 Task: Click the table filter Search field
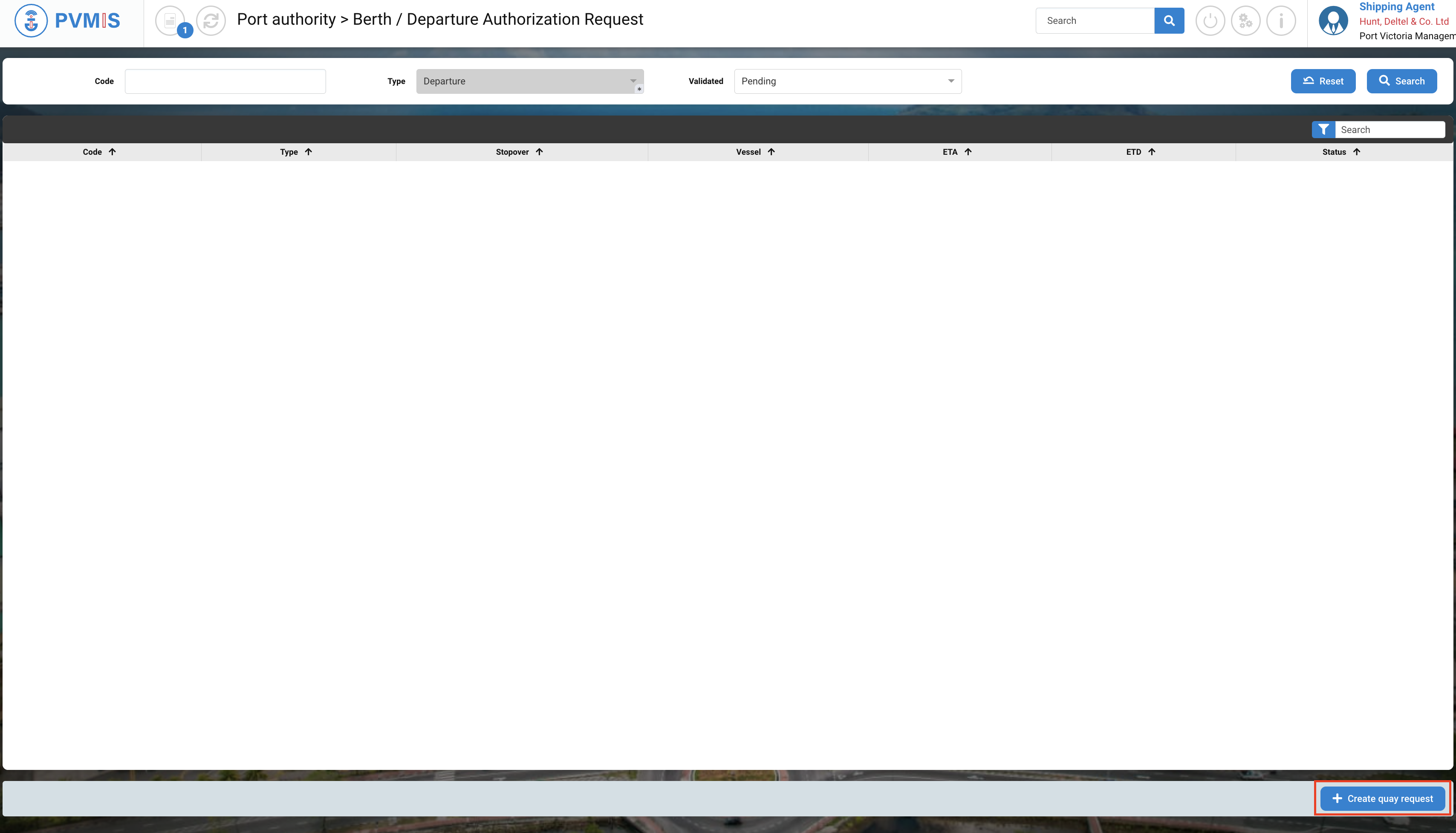pos(1389,130)
